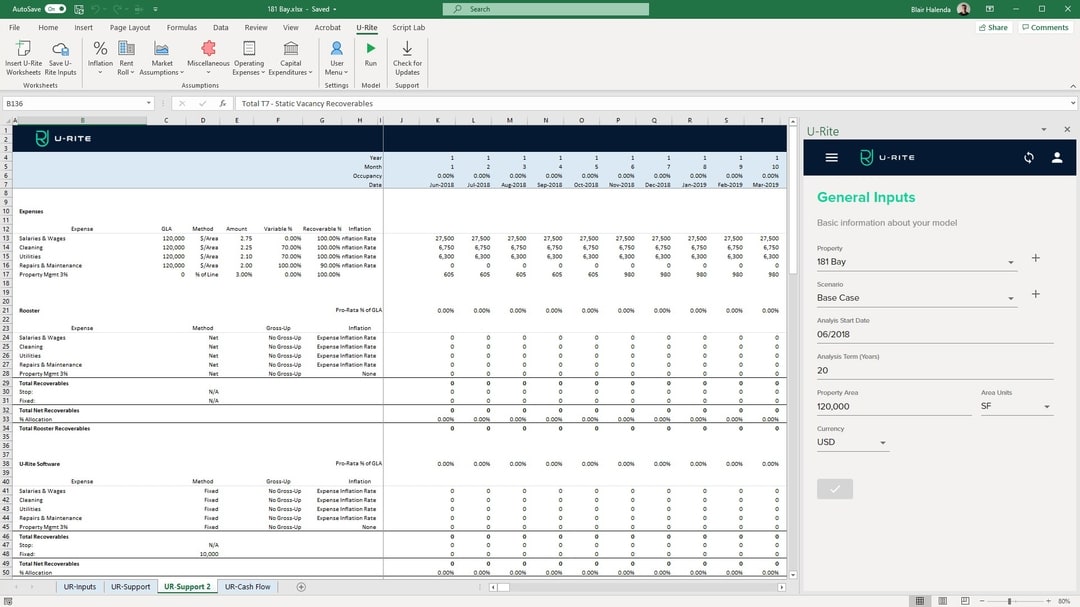1080x607 pixels.
Task: Click the sync icon in the U-Rite panel
Action: coord(1029,158)
